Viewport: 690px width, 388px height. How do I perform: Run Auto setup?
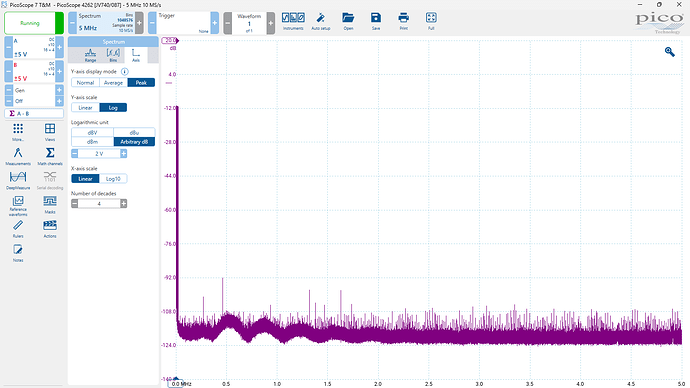click(x=321, y=21)
